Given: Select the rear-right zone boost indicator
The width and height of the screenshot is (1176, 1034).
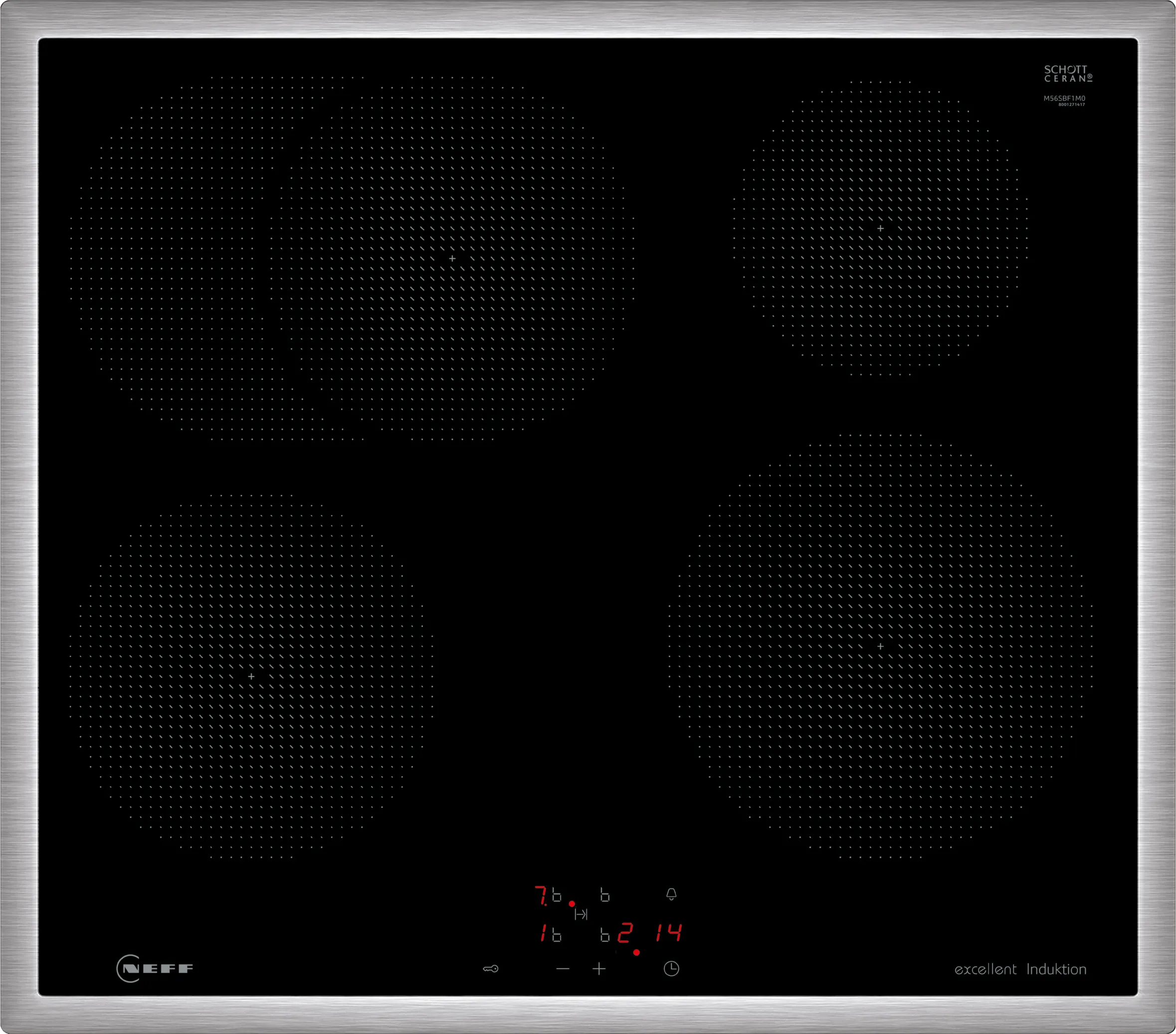Looking at the screenshot, I should click(604, 895).
